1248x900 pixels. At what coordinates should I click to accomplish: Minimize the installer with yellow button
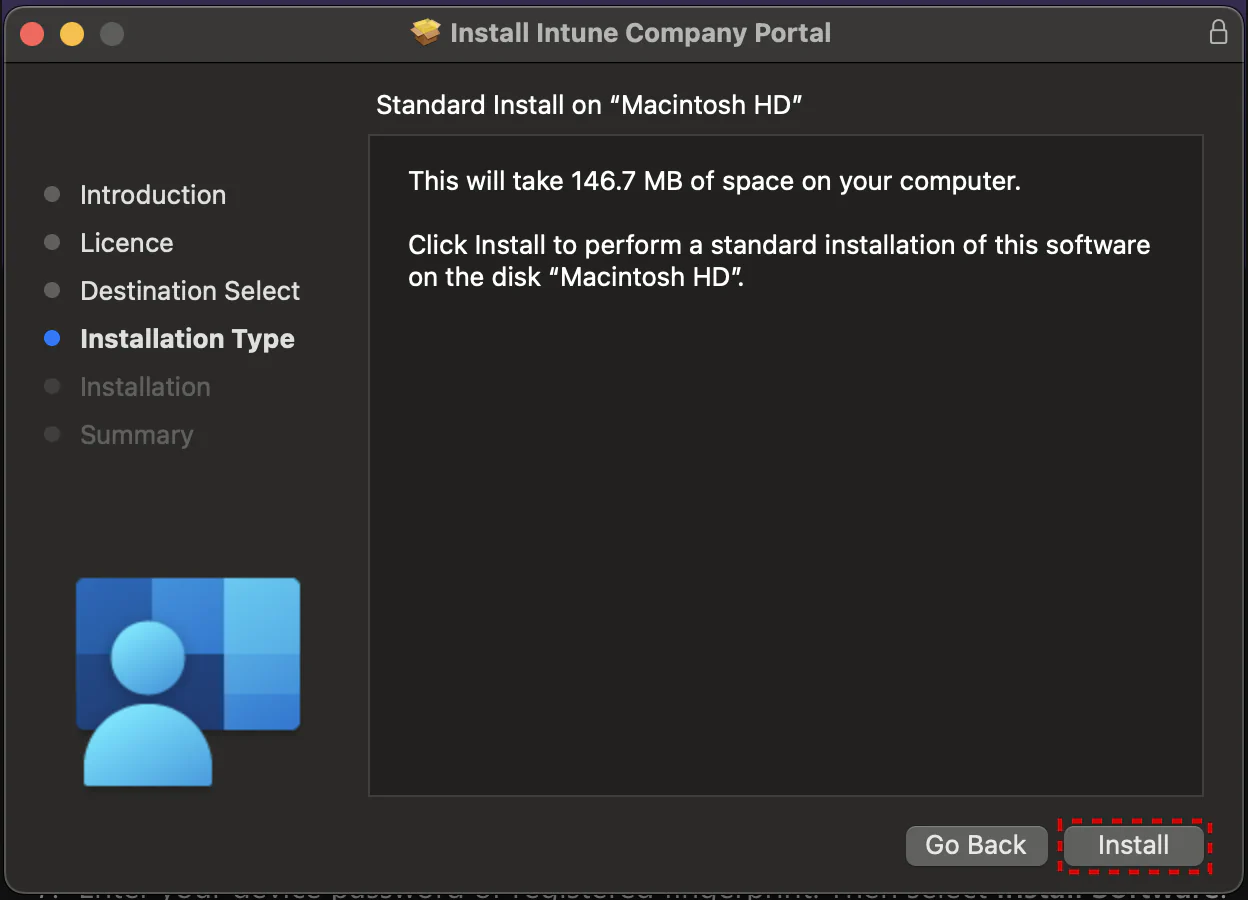(72, 34)
